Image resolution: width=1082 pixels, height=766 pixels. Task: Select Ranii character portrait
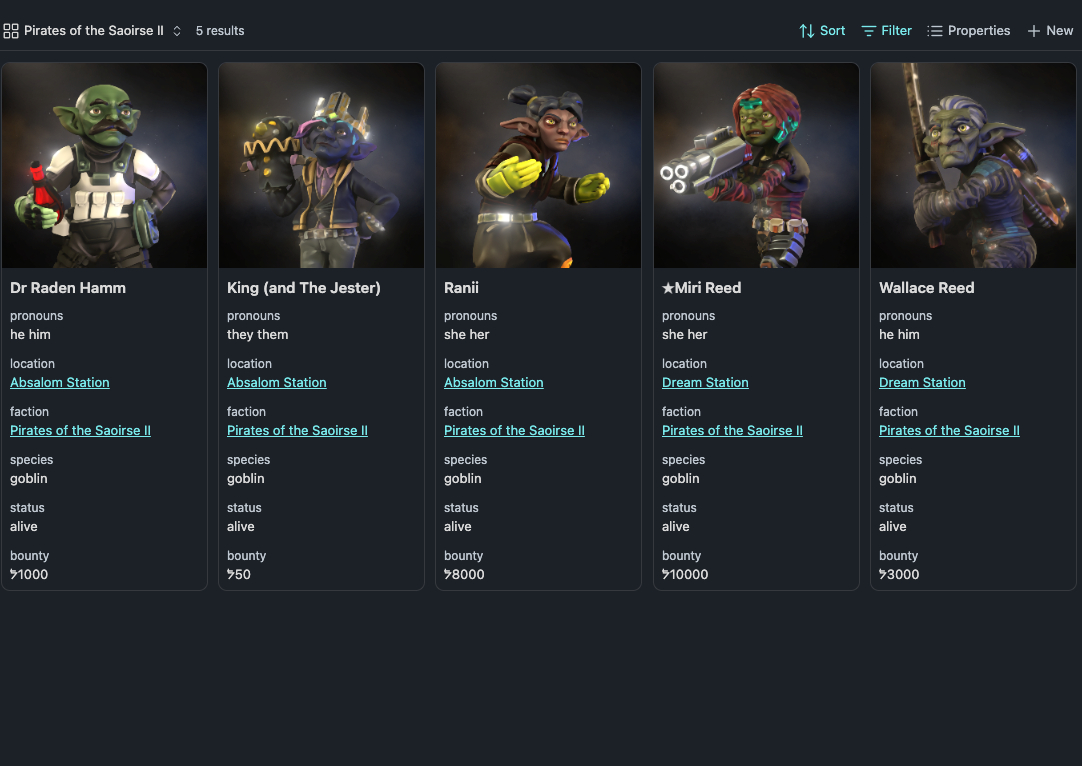[x=538, y=166]
